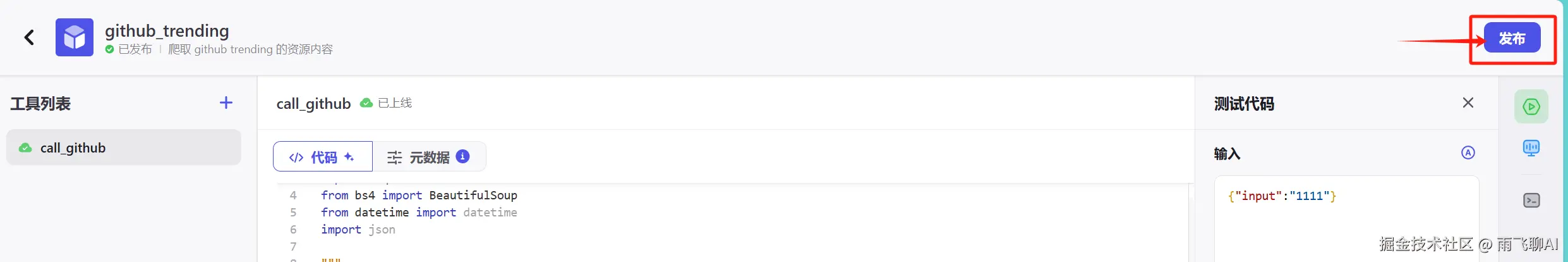The width and height of the screenshot is (1568, 262).
Task: Click the github_trending plugin title
Action: 167,30
